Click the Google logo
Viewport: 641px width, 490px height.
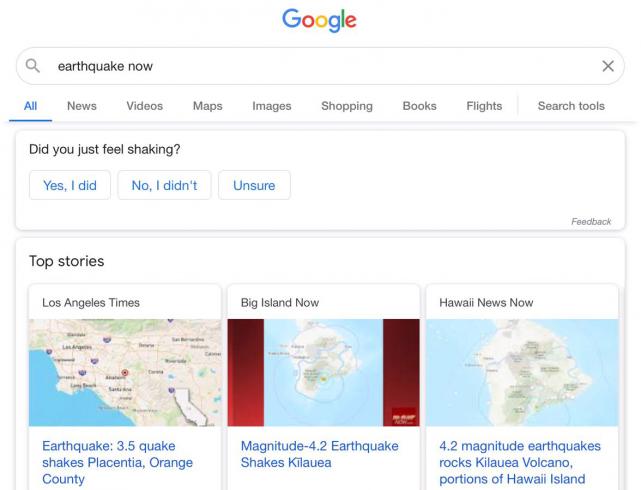pyautogui.click(x=319, y=20)
